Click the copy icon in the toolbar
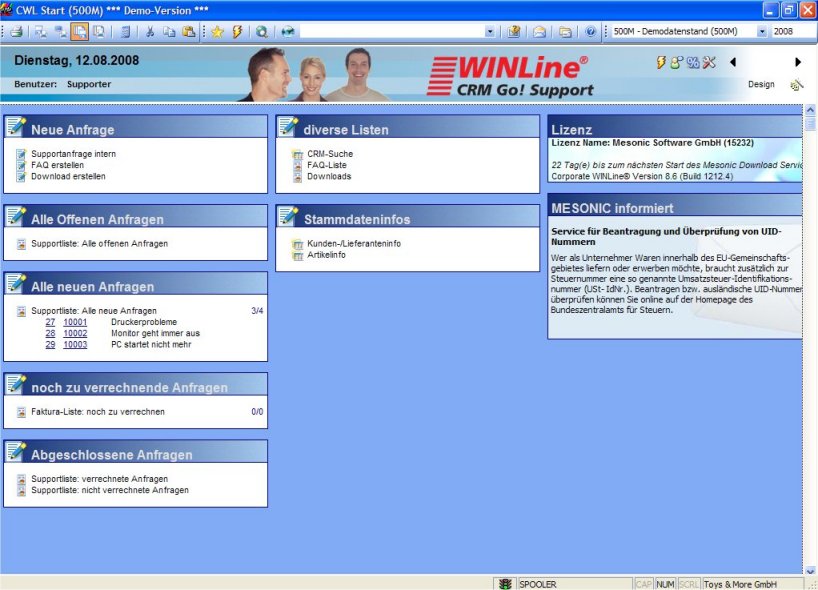This screenshot has height=590, width=818. click(170, 32)
